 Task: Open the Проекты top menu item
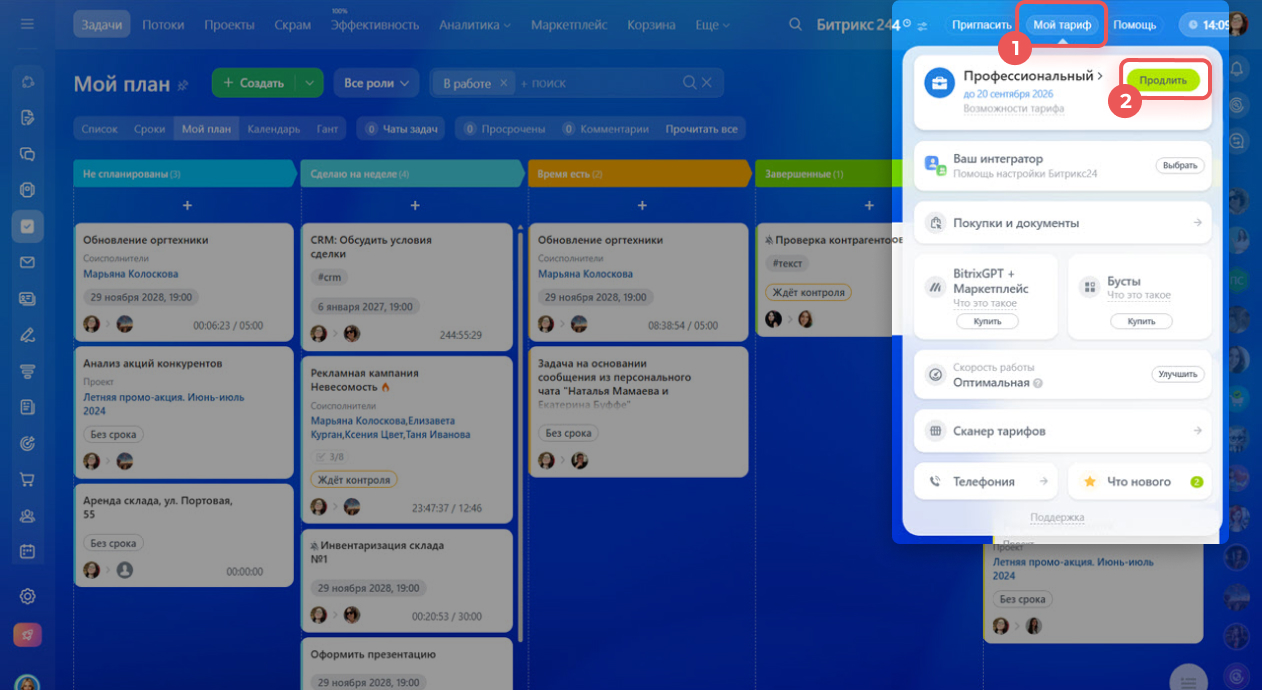coord(229,24)
